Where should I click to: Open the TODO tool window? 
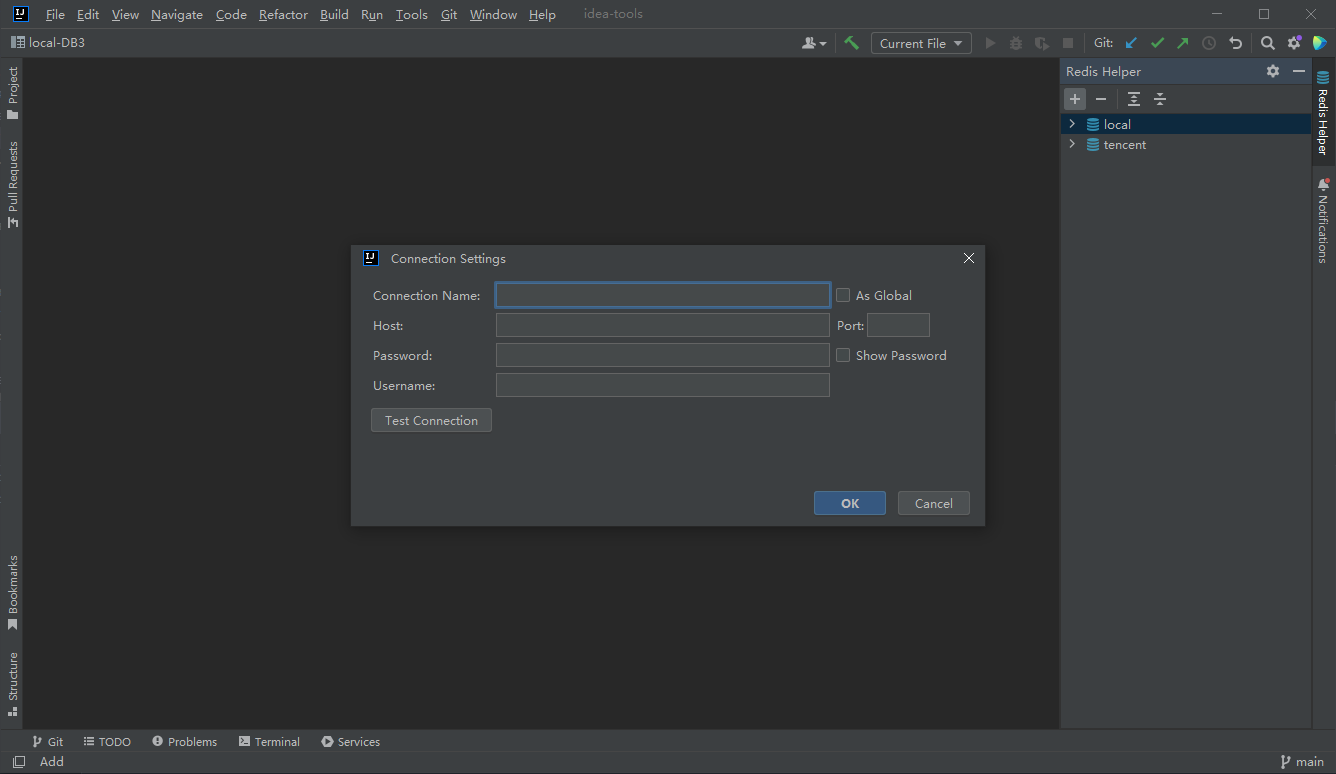107,741
